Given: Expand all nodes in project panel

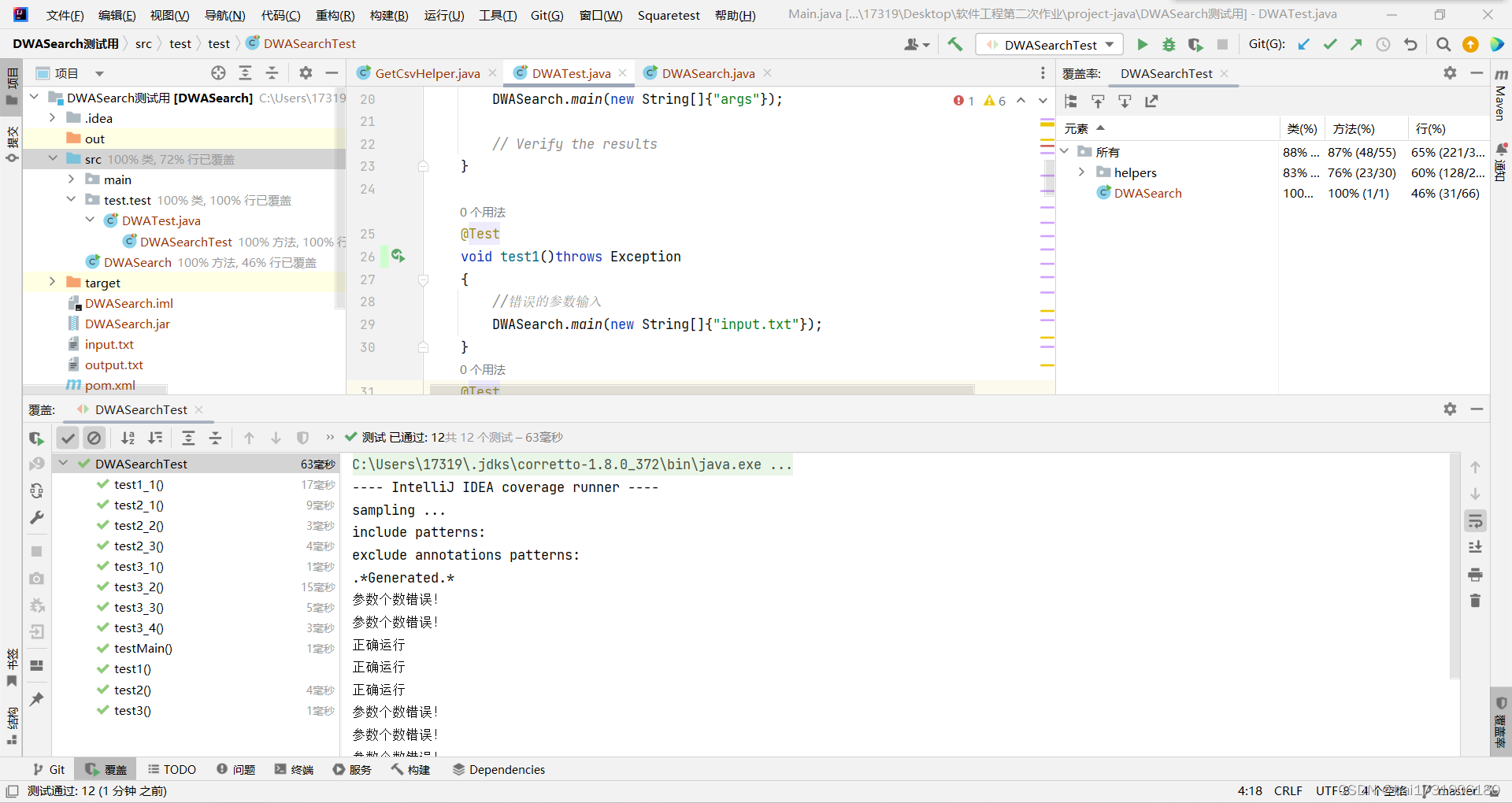Looking at the screenshot, I should (x=245, y=73).
